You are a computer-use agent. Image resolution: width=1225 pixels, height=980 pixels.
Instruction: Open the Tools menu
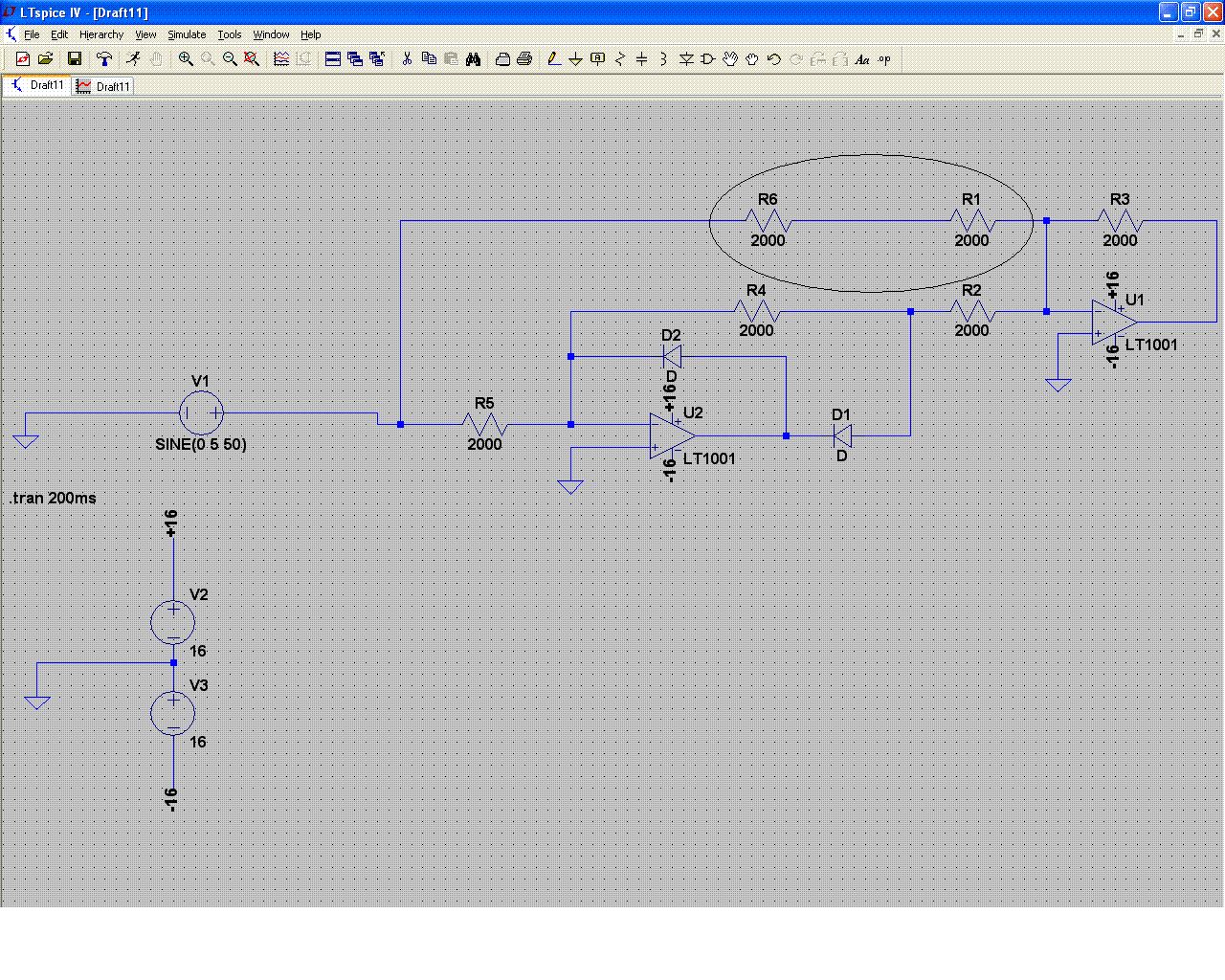pyautogui.click(x=230, y=34)
